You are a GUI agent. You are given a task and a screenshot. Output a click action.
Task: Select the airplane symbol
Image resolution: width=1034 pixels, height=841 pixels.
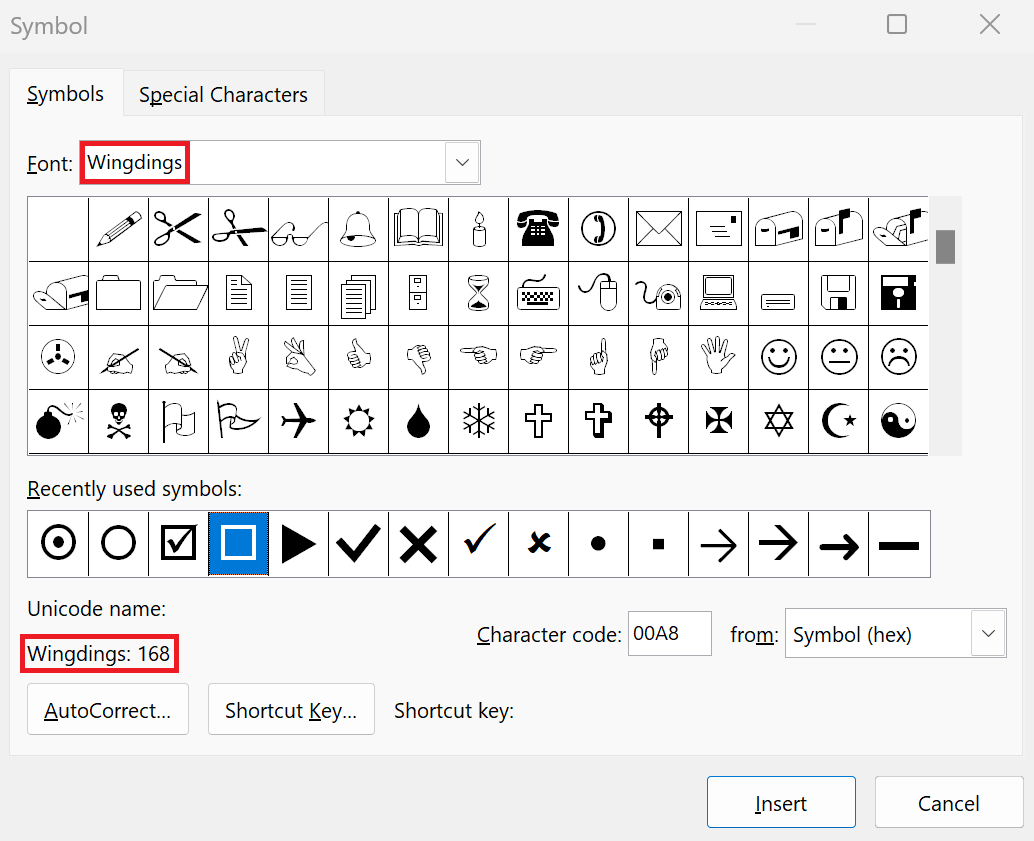point(298,421)
